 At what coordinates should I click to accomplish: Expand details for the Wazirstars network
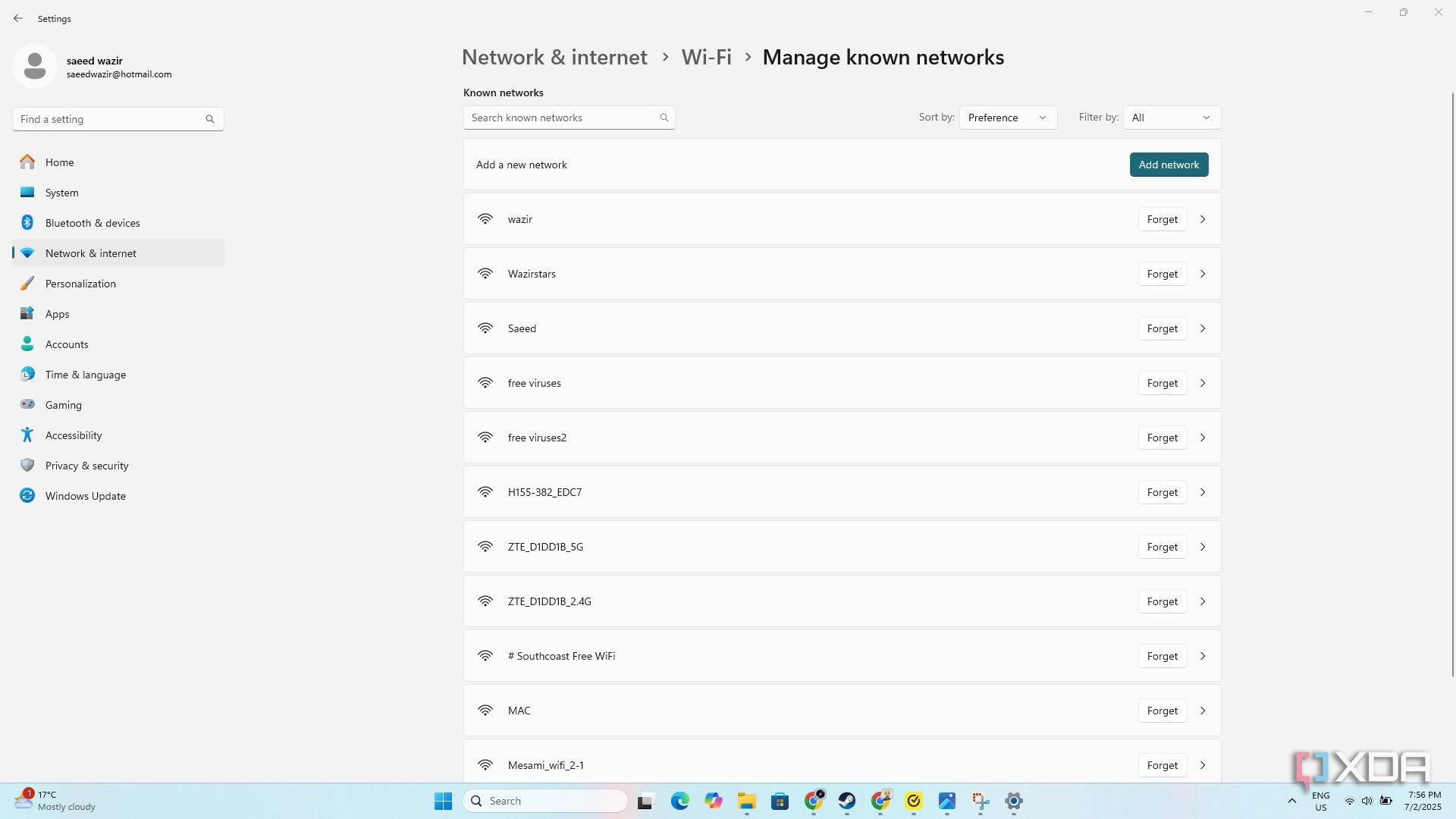coord(1203,274)
